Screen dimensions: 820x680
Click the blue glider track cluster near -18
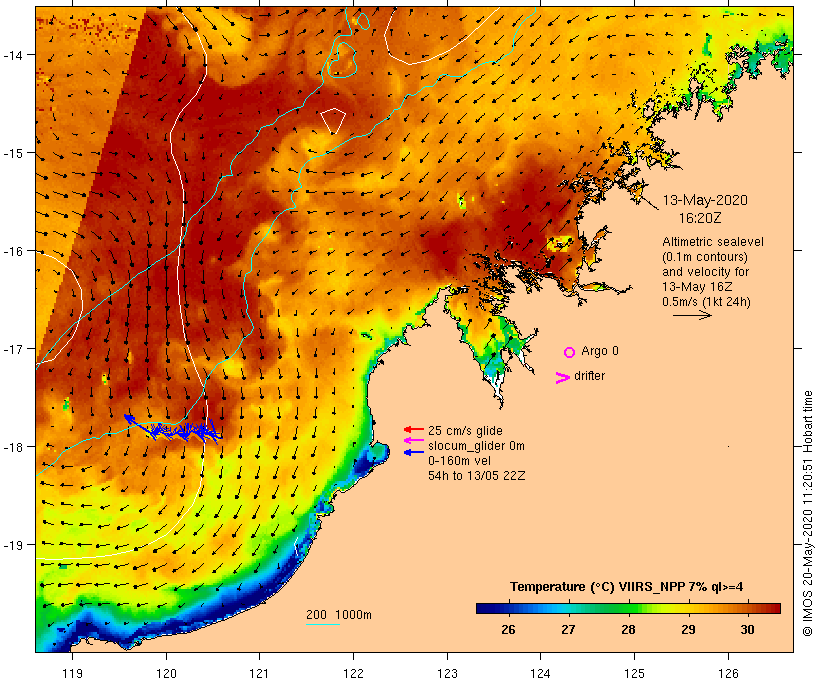point(175,429)
